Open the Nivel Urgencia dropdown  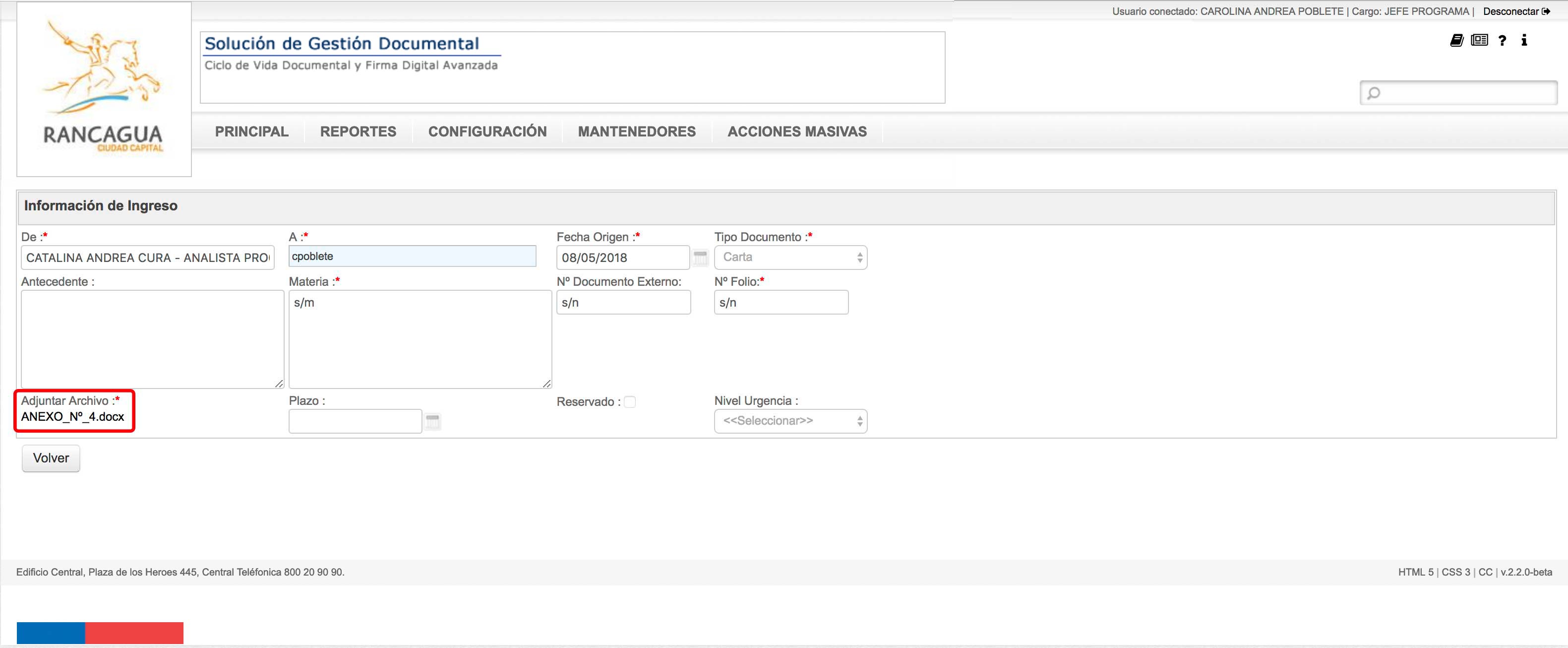click(791, 421)
